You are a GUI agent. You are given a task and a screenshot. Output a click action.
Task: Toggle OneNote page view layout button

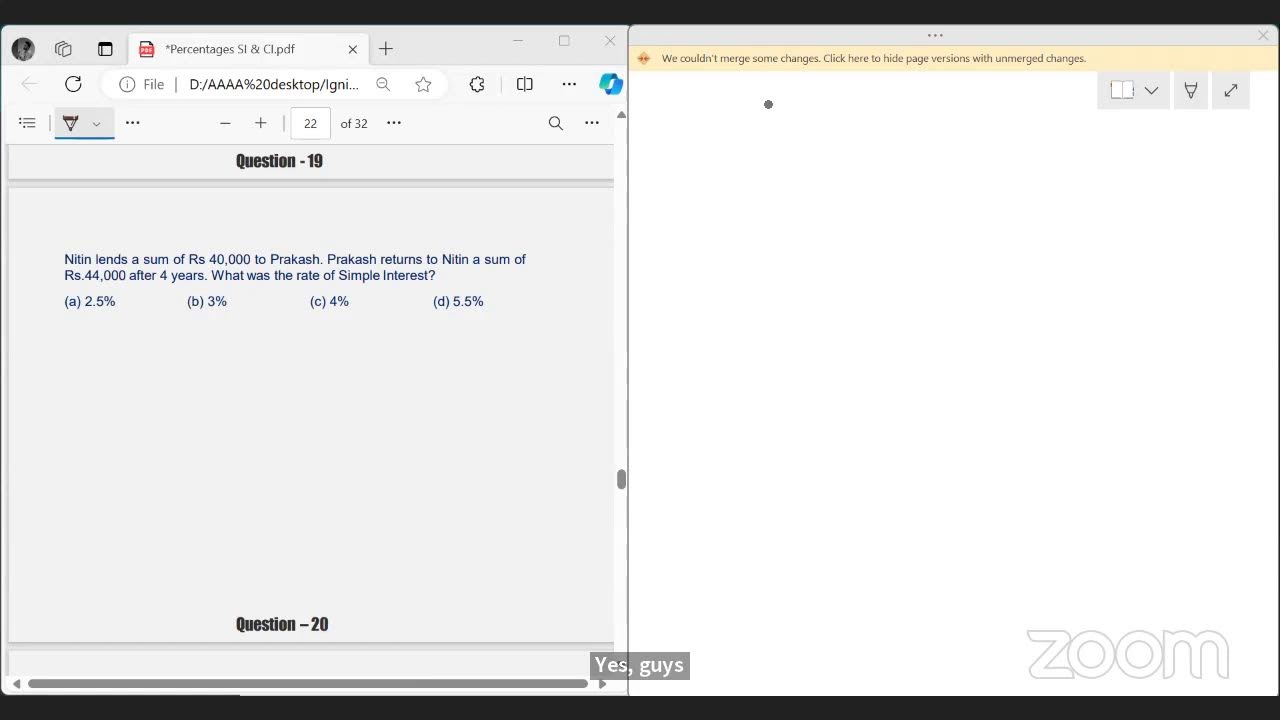click(1122, 90)
